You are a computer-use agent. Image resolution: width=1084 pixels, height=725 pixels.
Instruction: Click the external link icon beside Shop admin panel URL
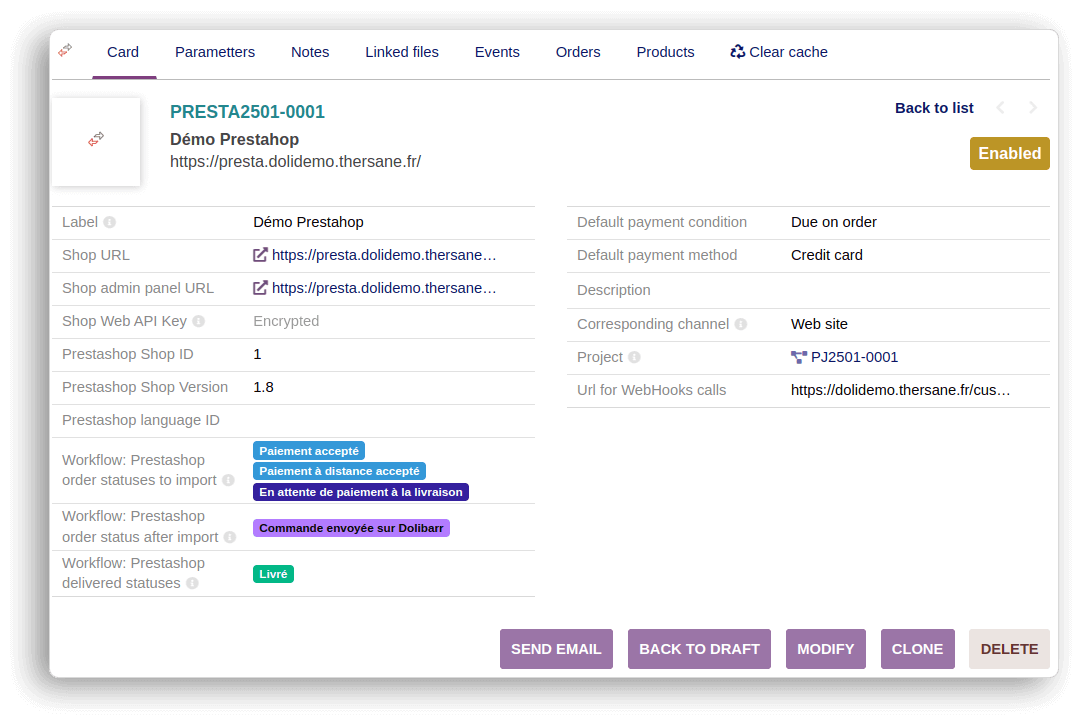[x=260, y=288]
